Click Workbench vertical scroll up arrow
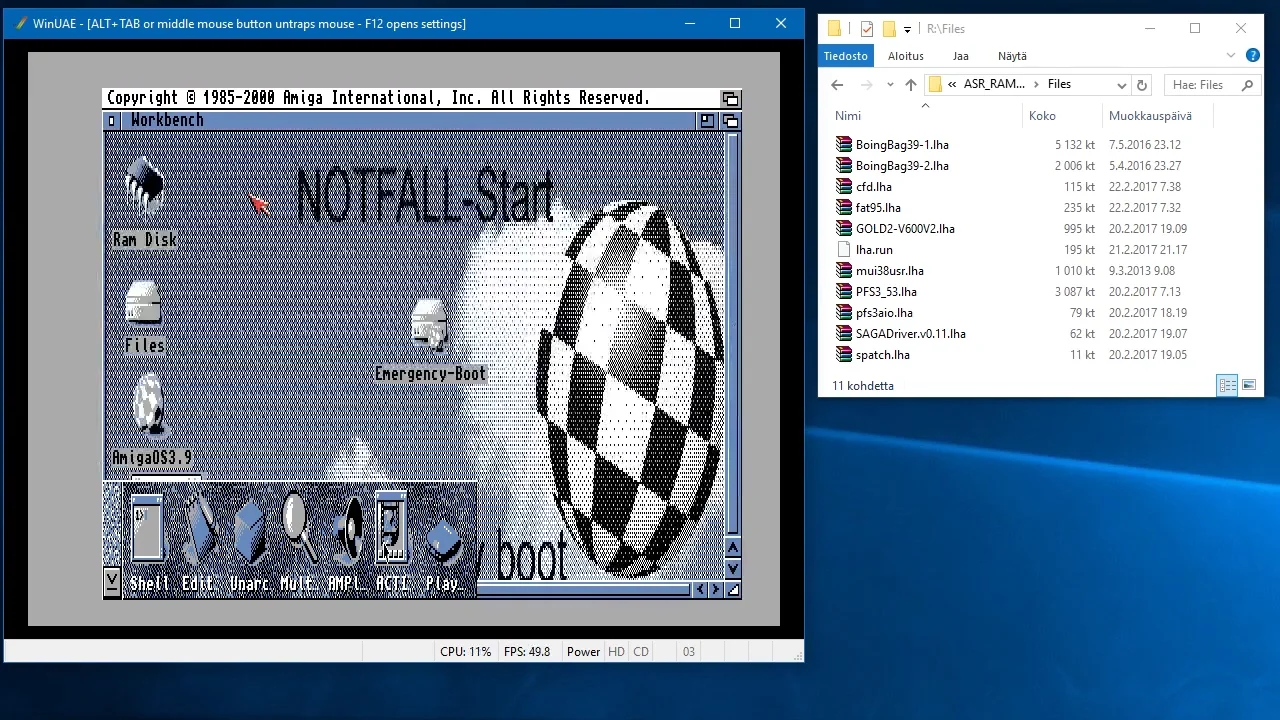 (733, 548)
